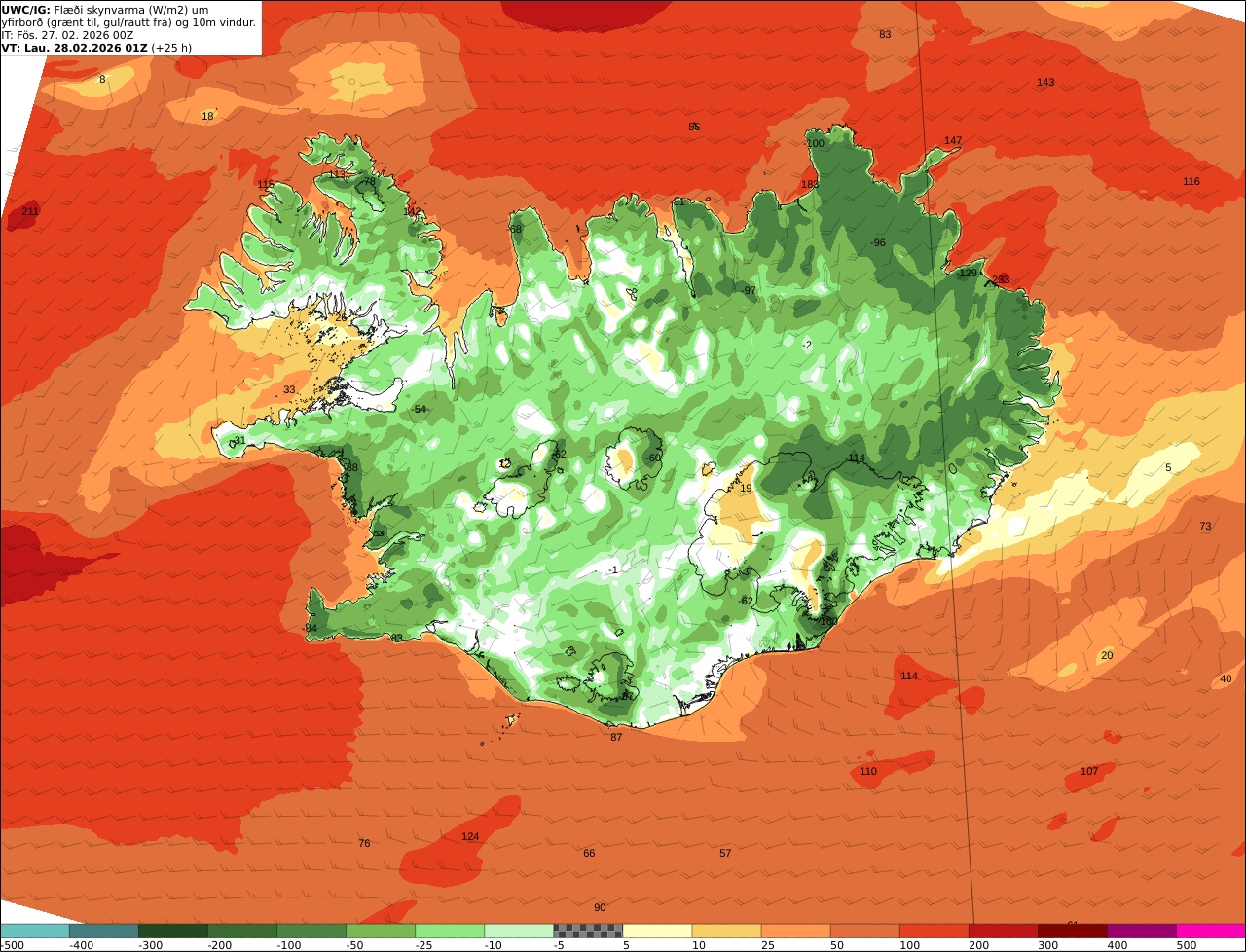Click the legend label '-500'
The width and height of the screenshot is (1246, 952).
pyautogui.click(x=13, y=944)
